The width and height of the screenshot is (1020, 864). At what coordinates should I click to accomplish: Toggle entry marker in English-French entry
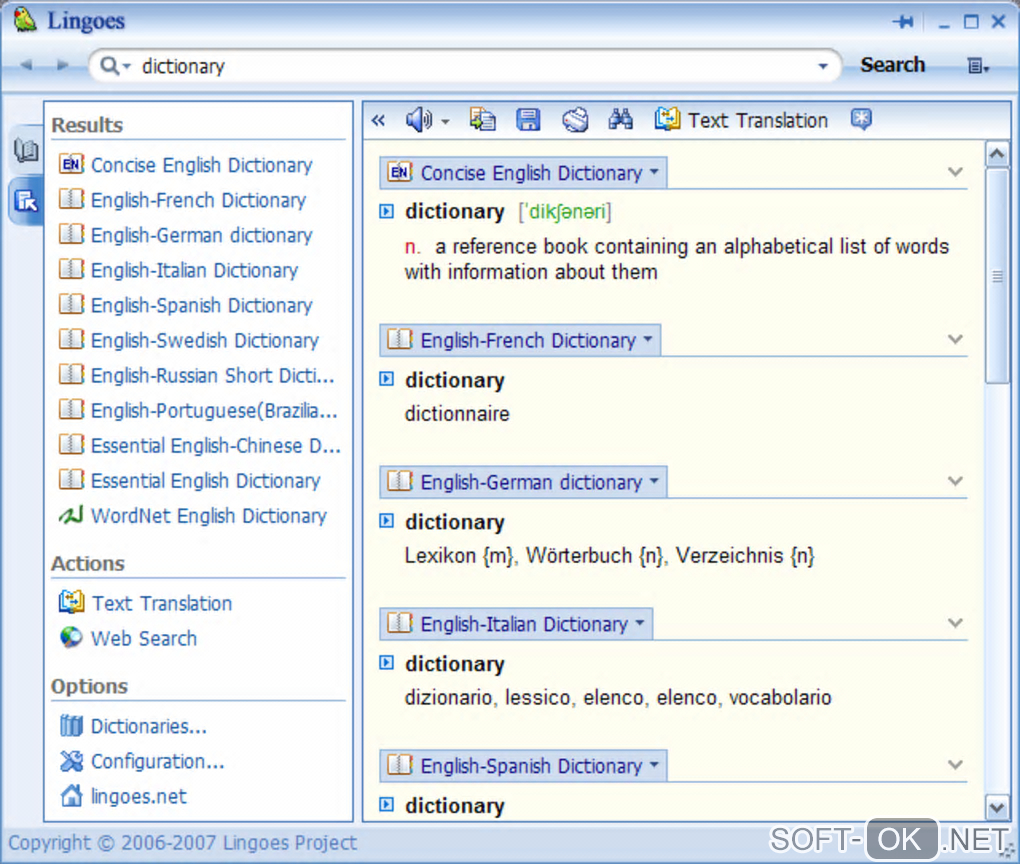tap(386, 379)
